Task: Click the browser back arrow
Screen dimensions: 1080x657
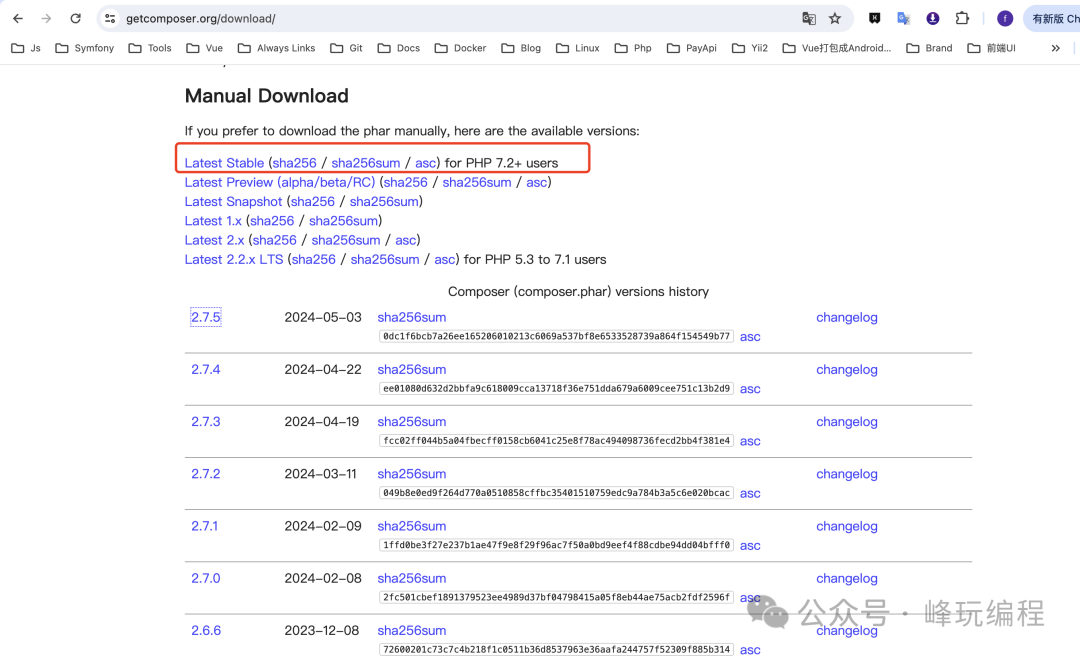Action: pyautogui.click(x=18, y=18)
